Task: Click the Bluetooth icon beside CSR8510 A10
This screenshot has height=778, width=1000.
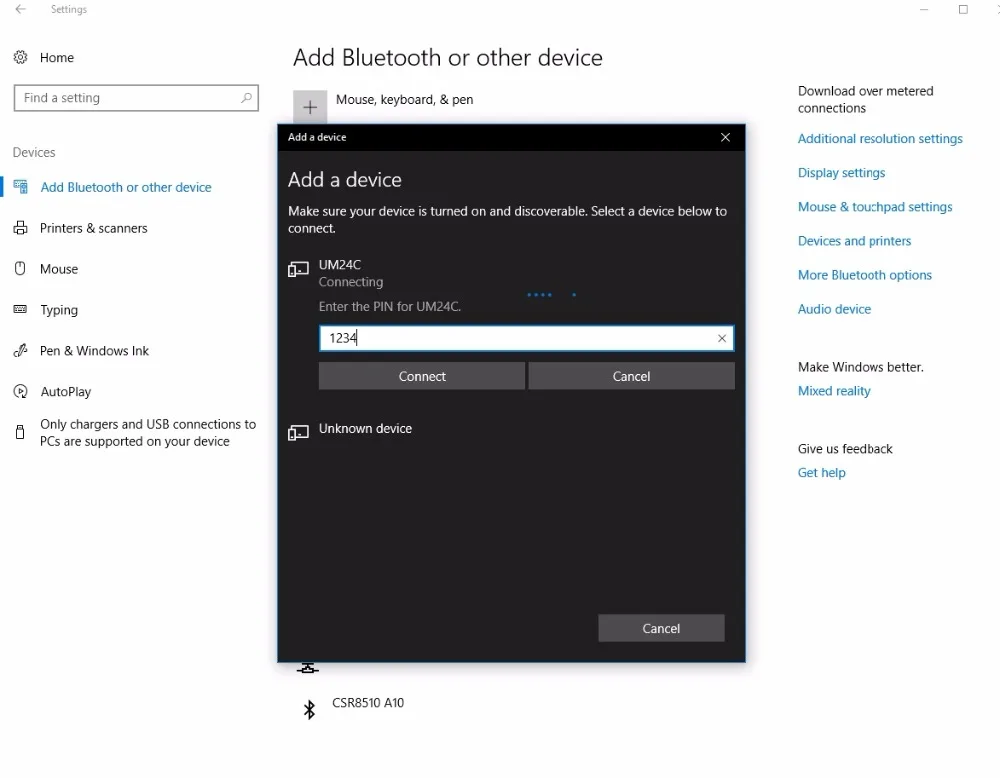Action: coord(309,709)
